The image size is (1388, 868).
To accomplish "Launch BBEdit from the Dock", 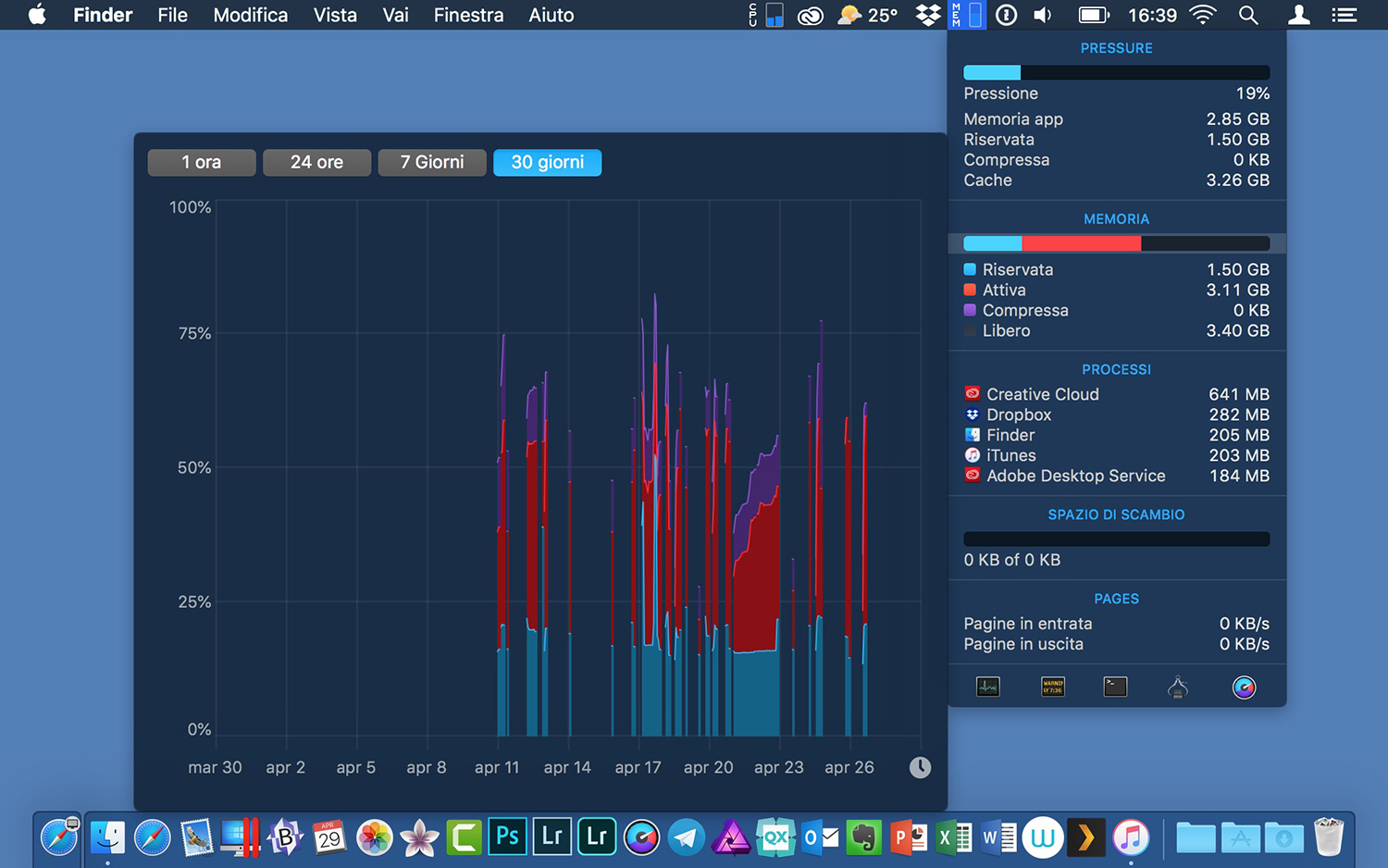I will (x=285, y=837).
